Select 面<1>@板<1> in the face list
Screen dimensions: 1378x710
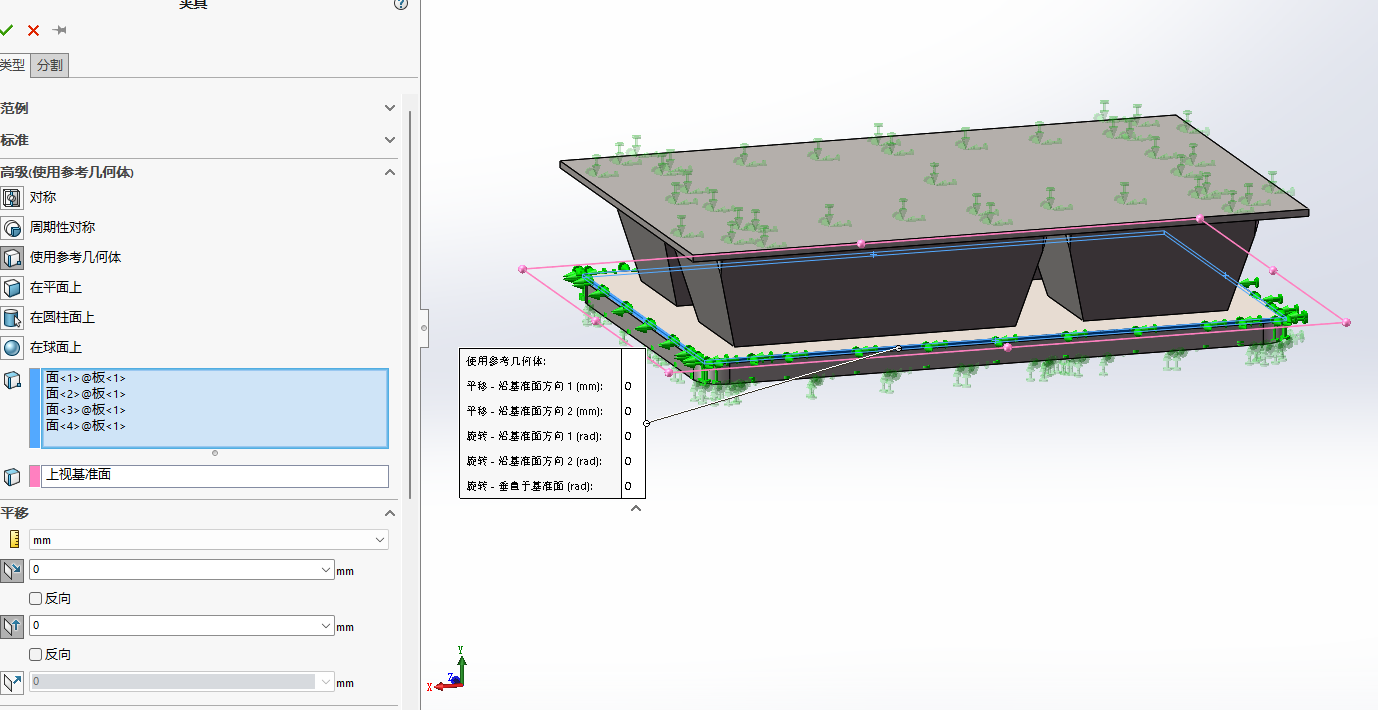pos(86,378)
